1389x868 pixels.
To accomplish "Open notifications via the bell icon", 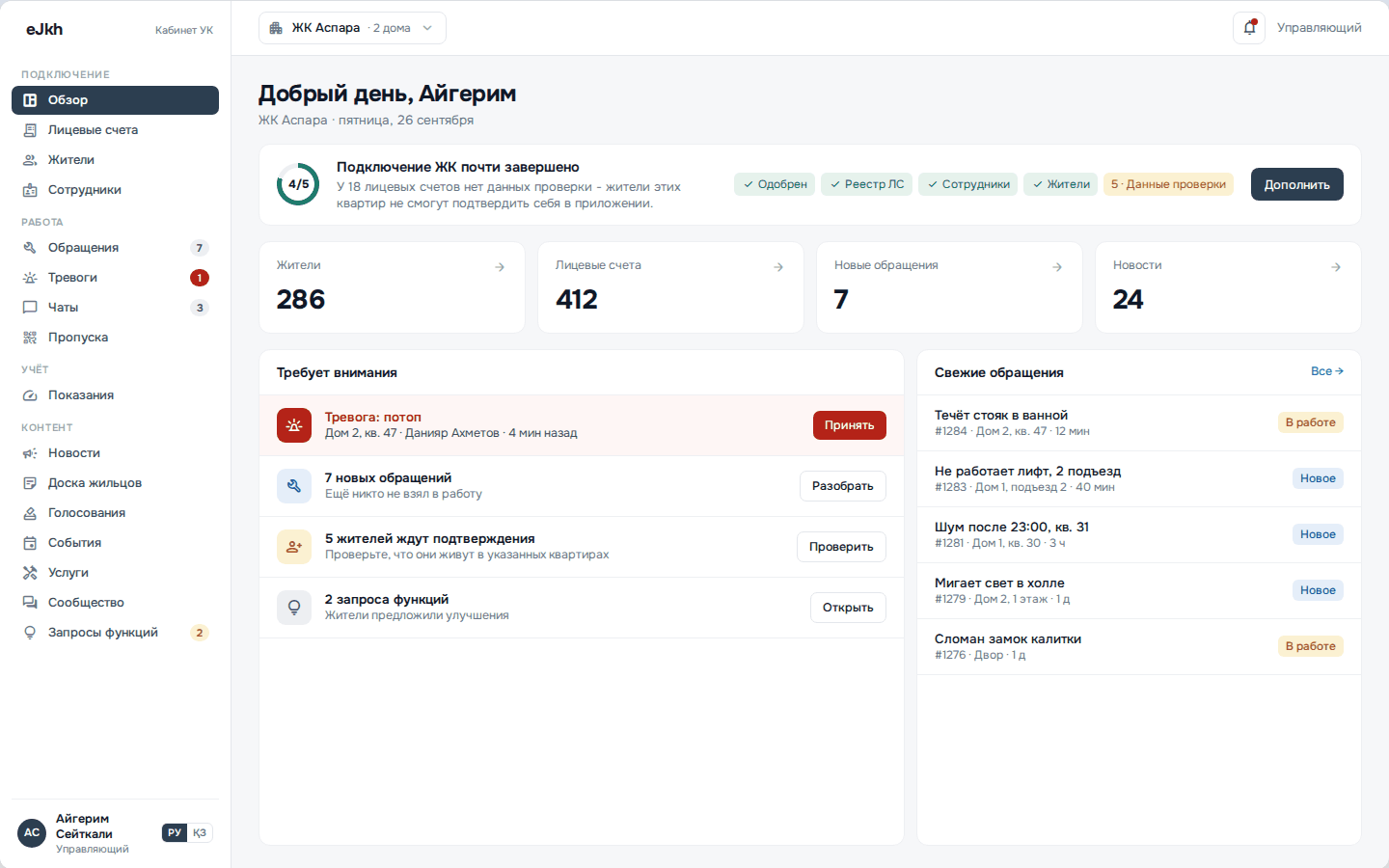I will 1249,28.
